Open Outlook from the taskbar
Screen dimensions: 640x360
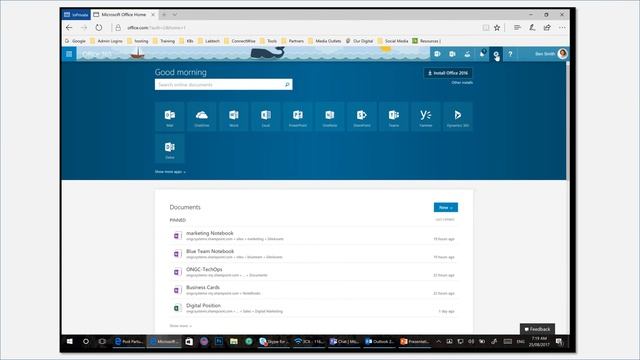click(x=379, y=341)
